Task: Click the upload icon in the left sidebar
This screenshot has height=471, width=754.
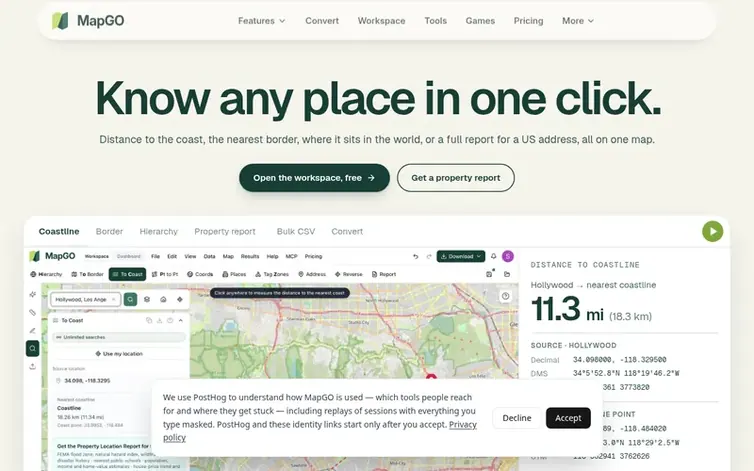Action: coord(33,367)
